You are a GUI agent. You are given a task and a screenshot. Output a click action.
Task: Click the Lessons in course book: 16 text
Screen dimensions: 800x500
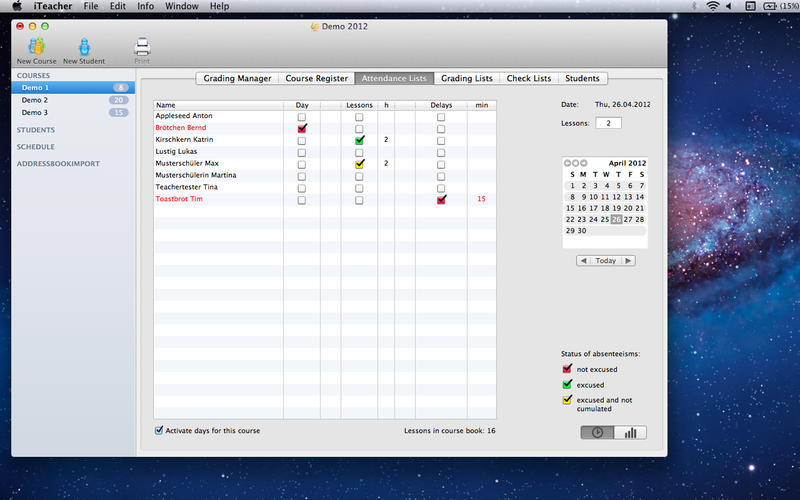(449, 431)
